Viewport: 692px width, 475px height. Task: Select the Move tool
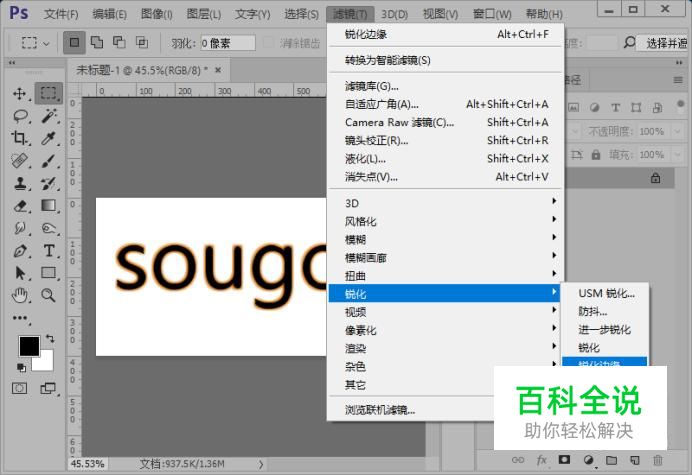point(19,94)
